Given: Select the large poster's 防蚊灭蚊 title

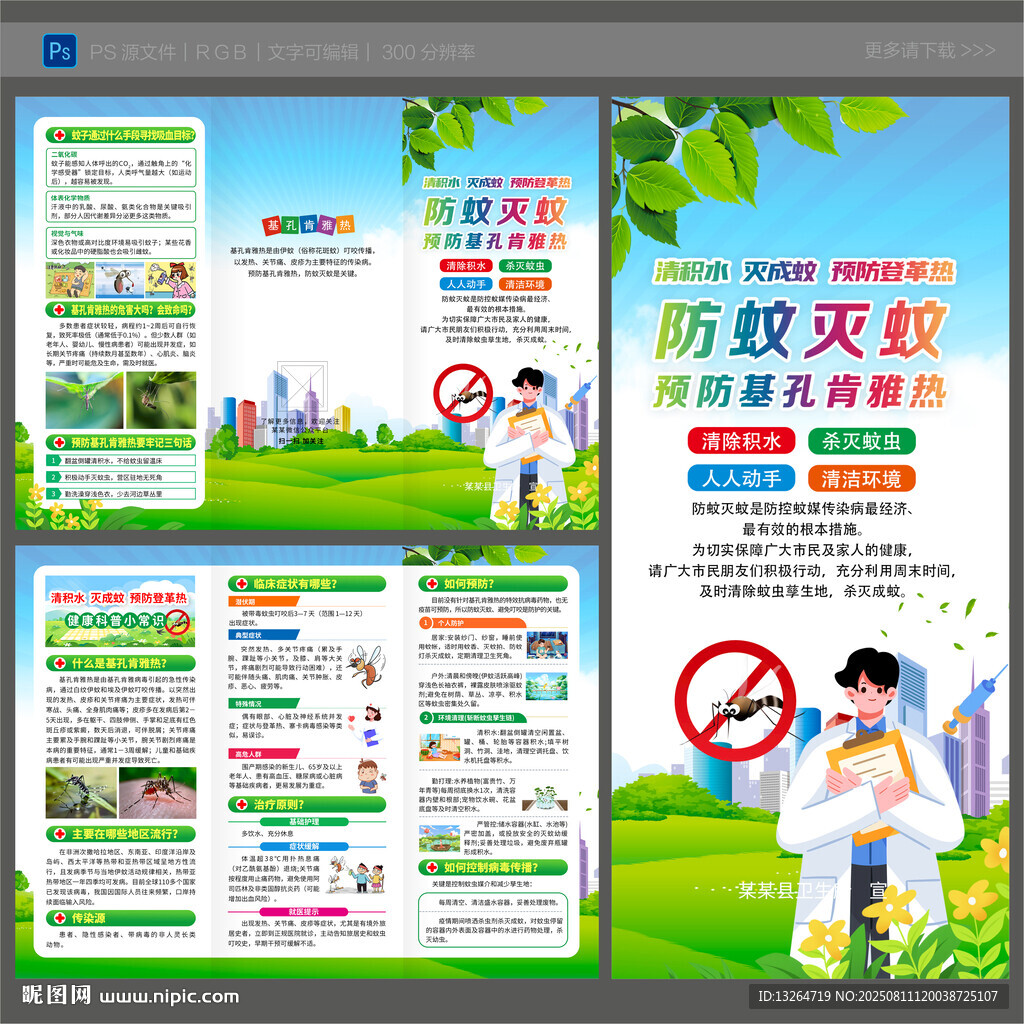Looking at the screenshot, I should click(x=801, y=330).
